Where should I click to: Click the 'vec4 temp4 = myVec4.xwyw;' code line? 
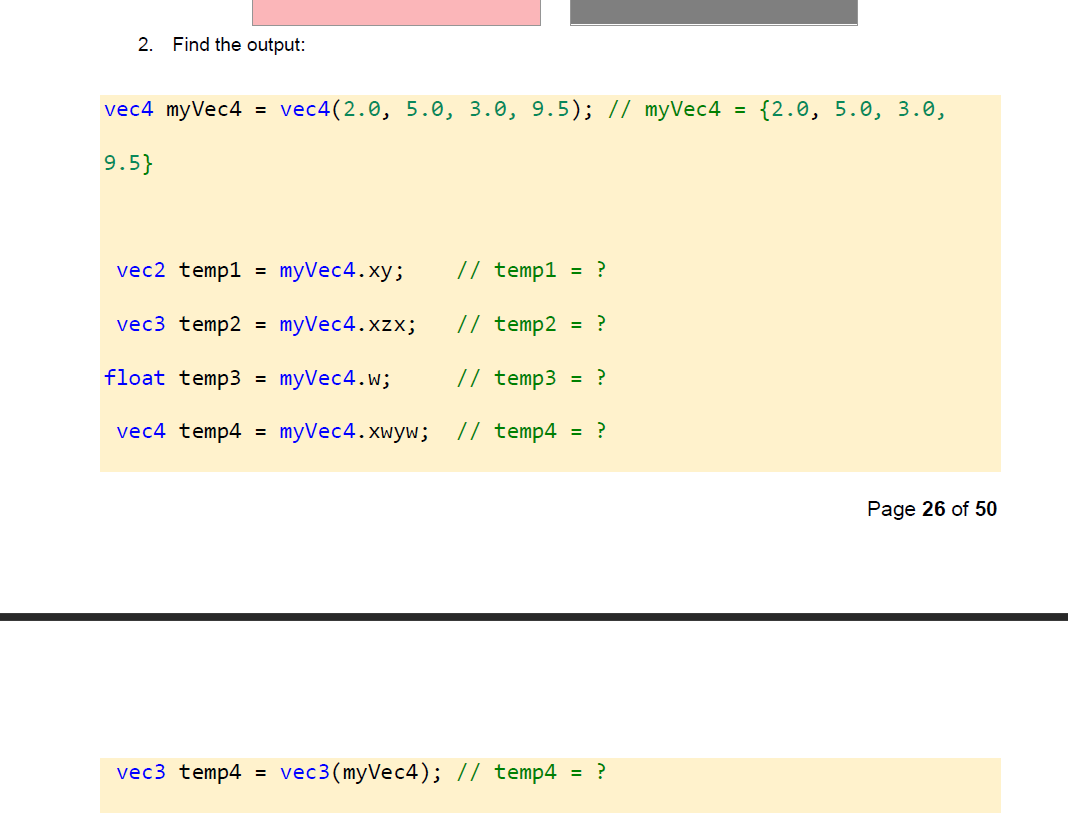coord(272,432)
